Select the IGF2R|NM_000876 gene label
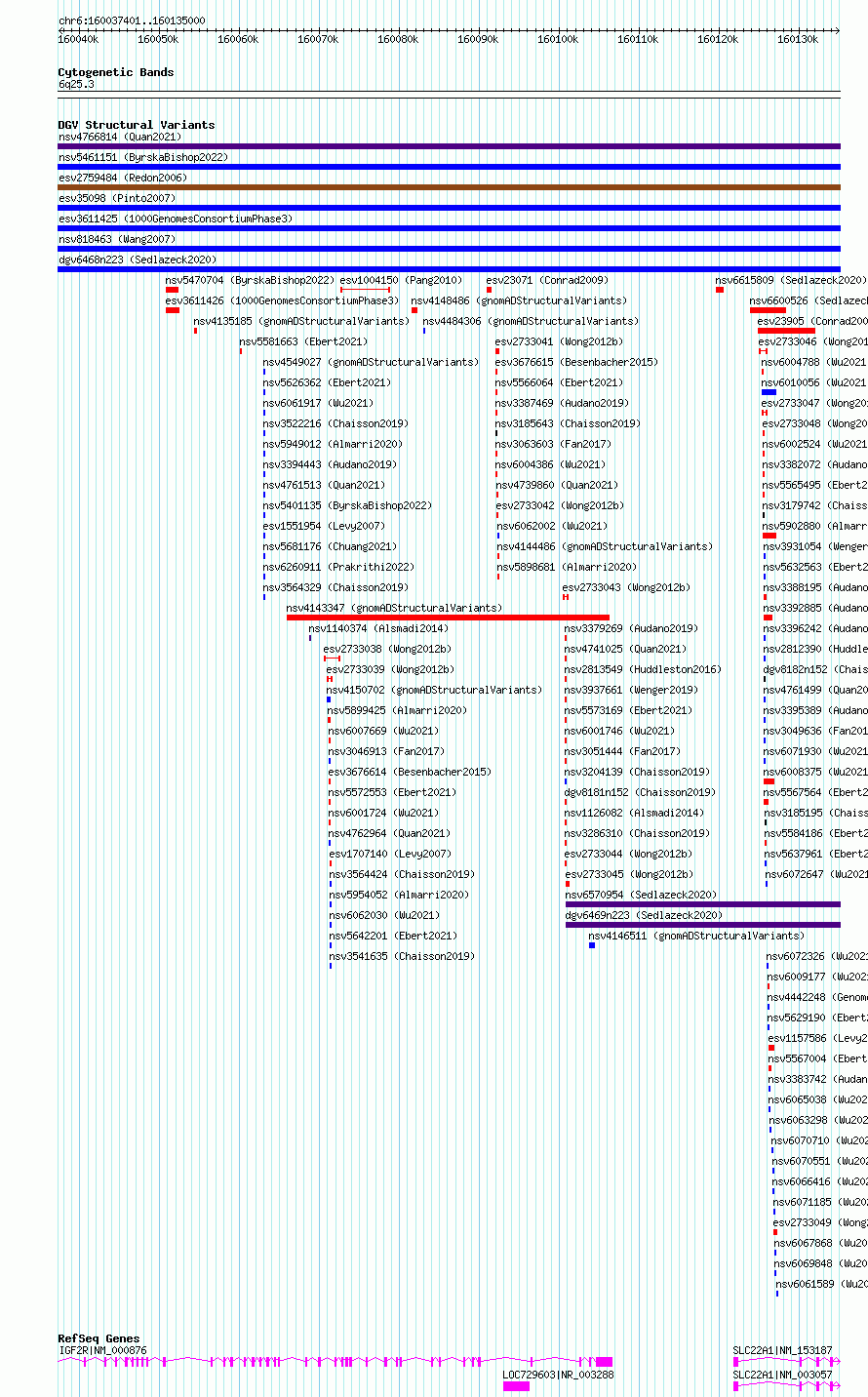The image size is (868, 1397). tap(102, 1350)
